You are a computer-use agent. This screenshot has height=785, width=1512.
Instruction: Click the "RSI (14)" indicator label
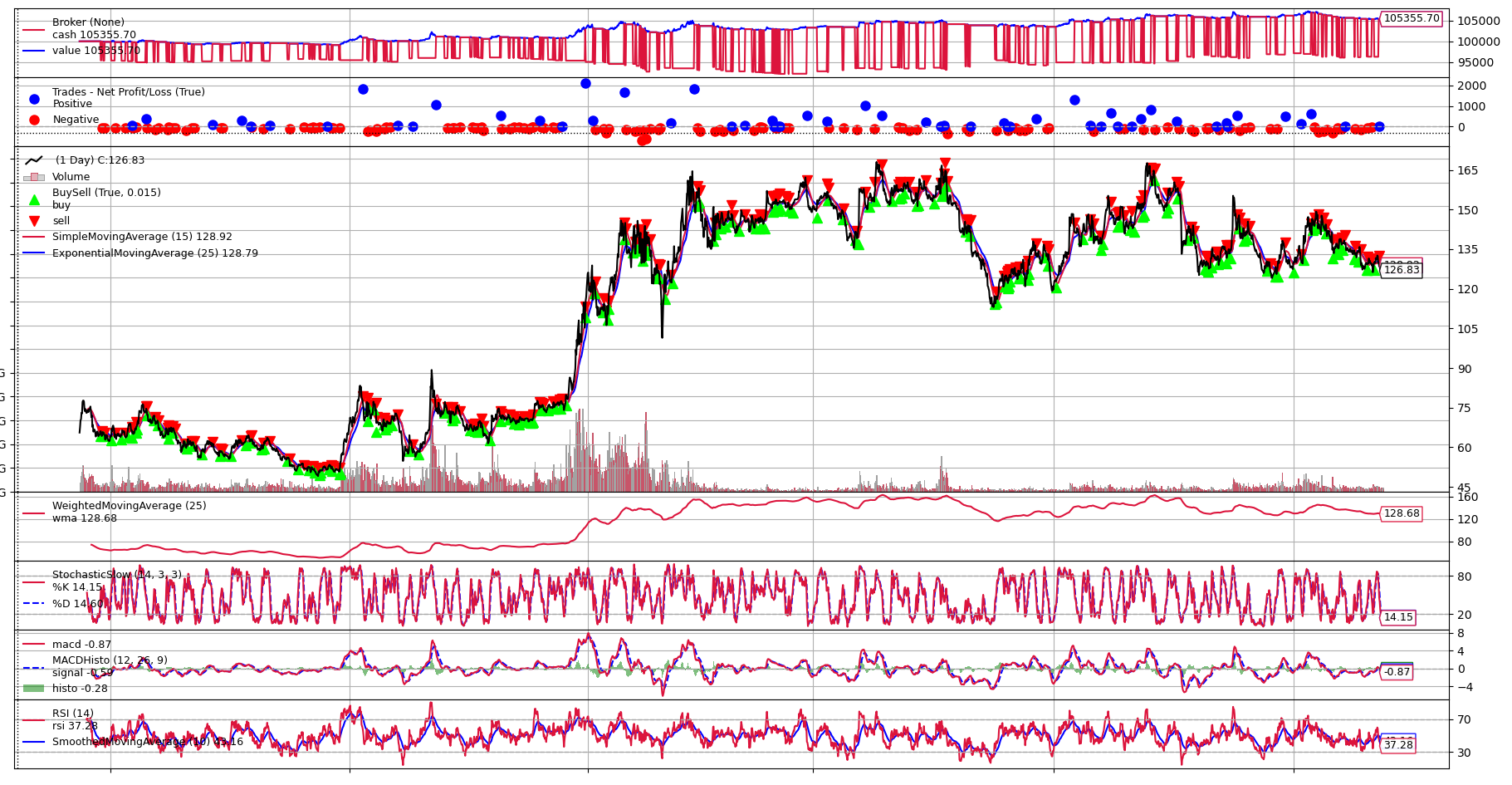pos(73,714)
